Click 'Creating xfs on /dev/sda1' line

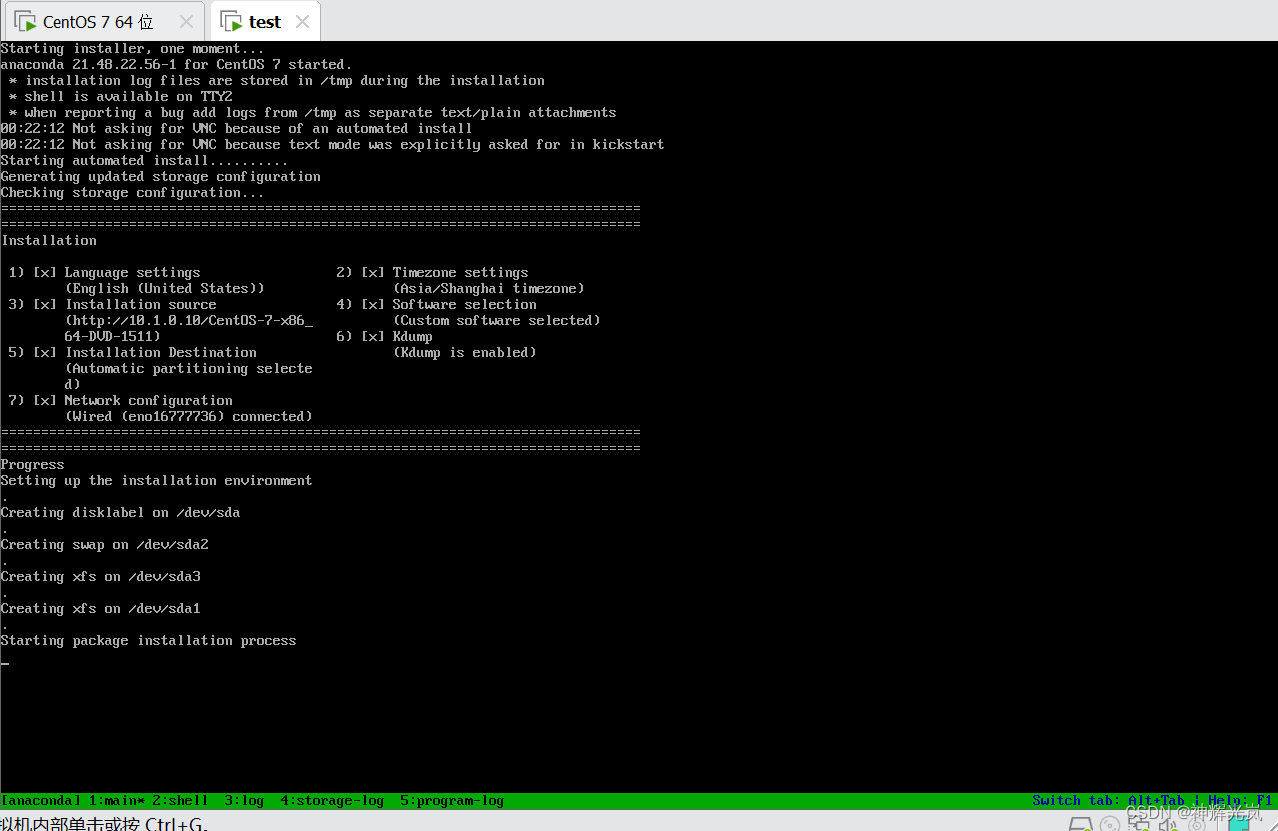coord(100,608)
